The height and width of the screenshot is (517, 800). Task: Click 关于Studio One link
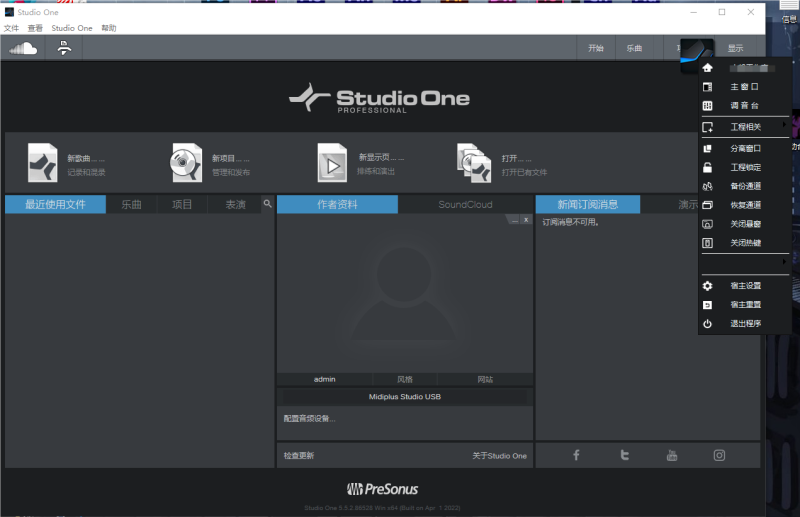(499, 455)
